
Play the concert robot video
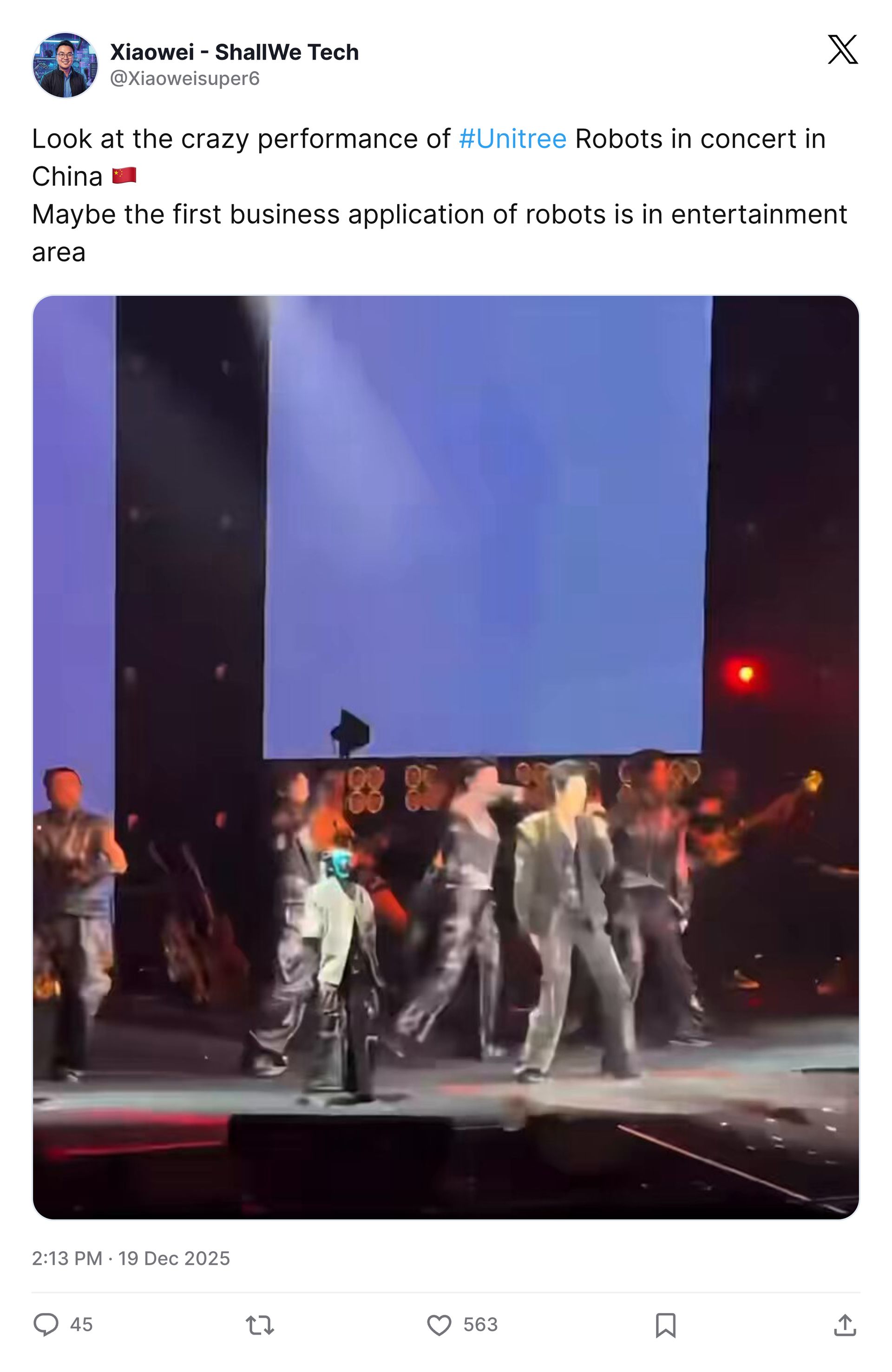[446, 757]
